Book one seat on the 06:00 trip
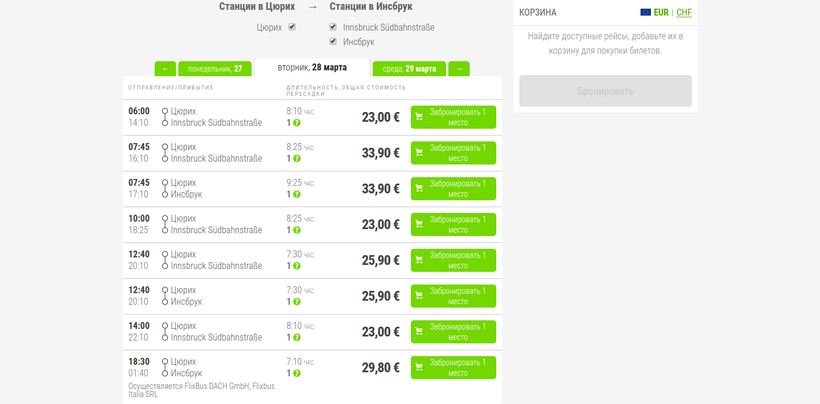The width and height of the screenshot is (820, 404). click(453, 117)
